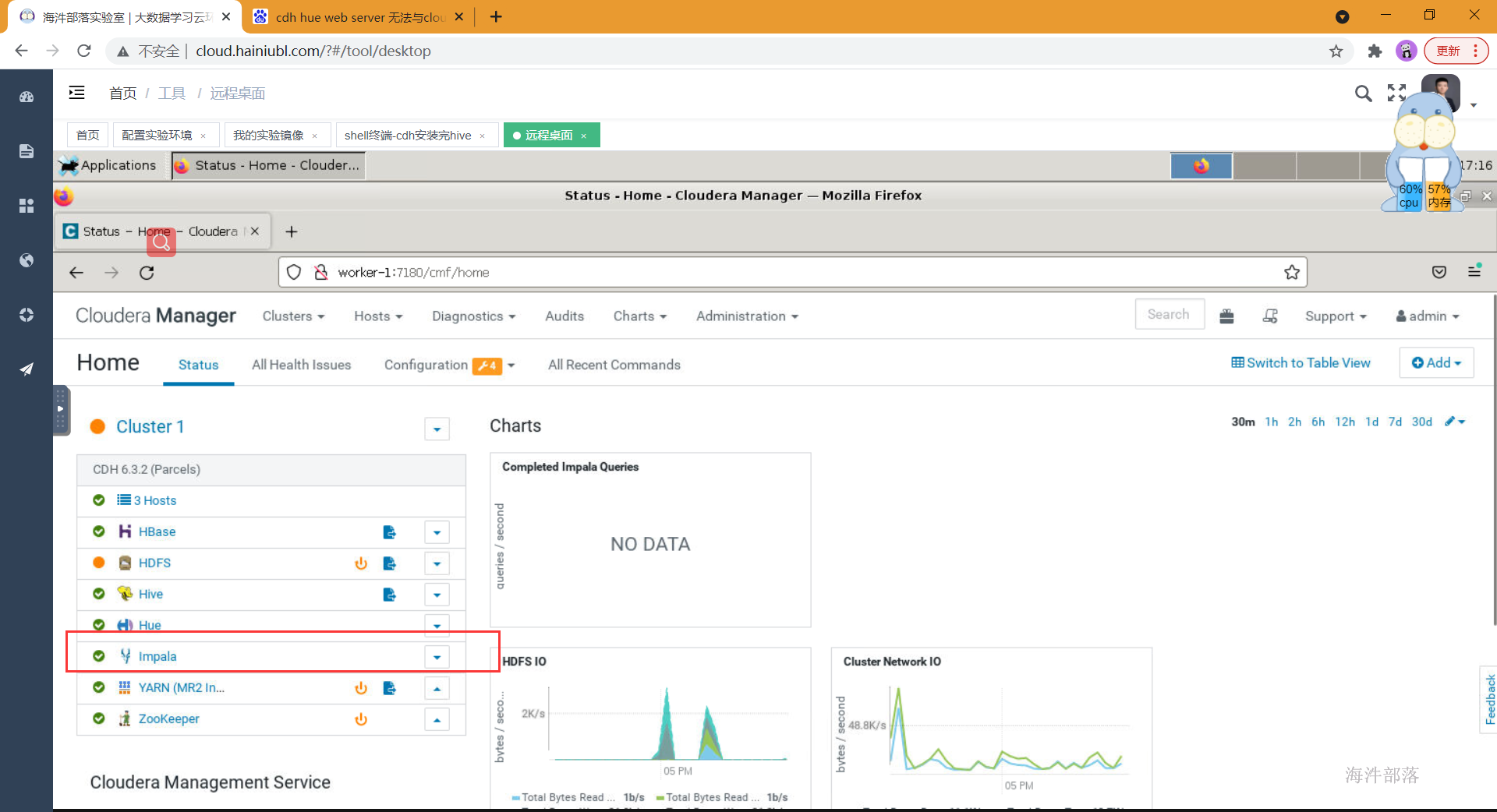Reload the Firefox page
Image resolution: width=1497 pixels, height=812 pixels.
pyautogui.click(x=147, y=273)
